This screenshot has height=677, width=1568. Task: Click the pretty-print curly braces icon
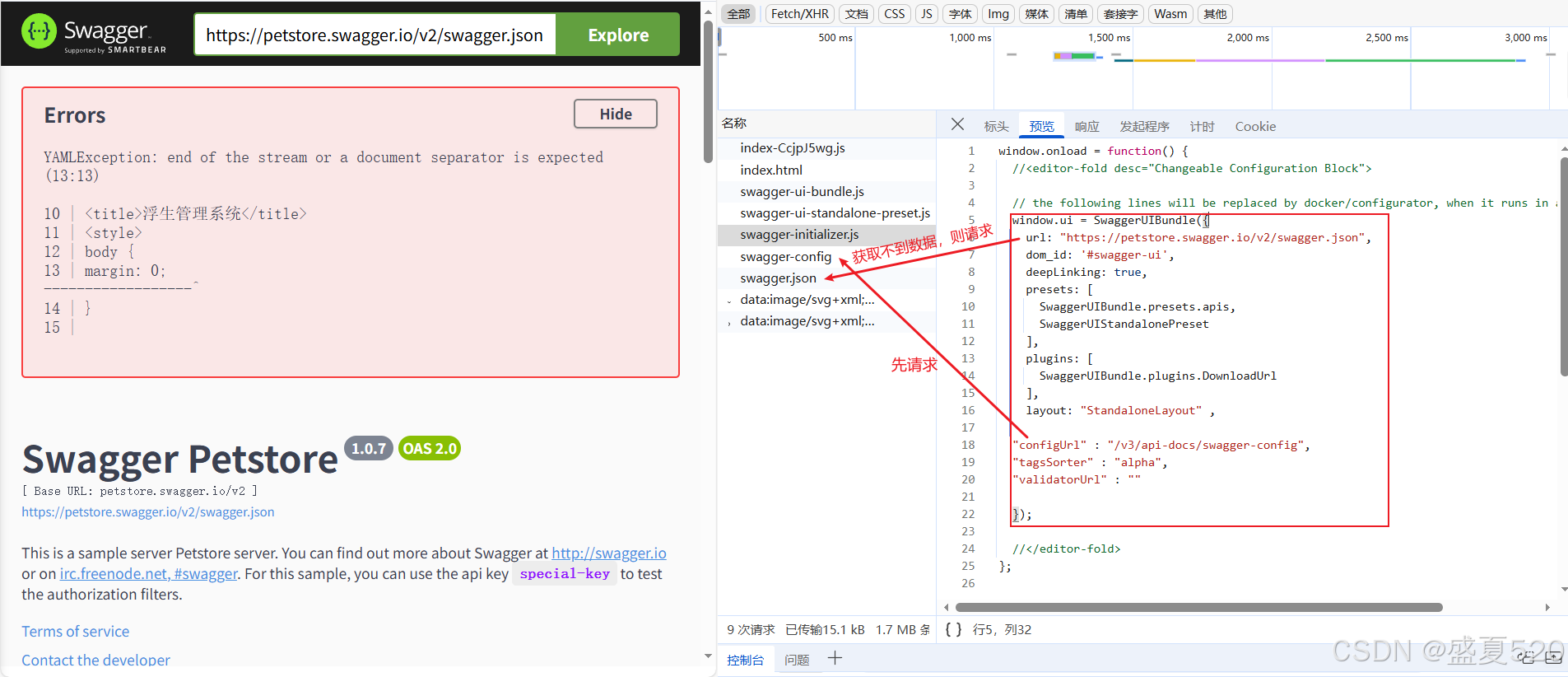tap(953, 629)
